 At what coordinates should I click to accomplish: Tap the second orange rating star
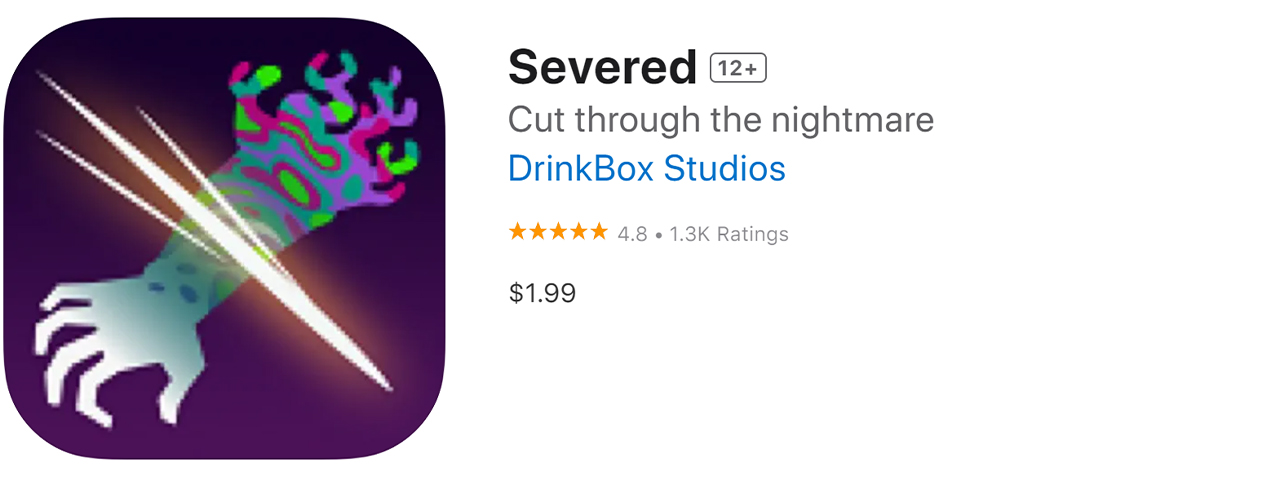click(538, 232)
